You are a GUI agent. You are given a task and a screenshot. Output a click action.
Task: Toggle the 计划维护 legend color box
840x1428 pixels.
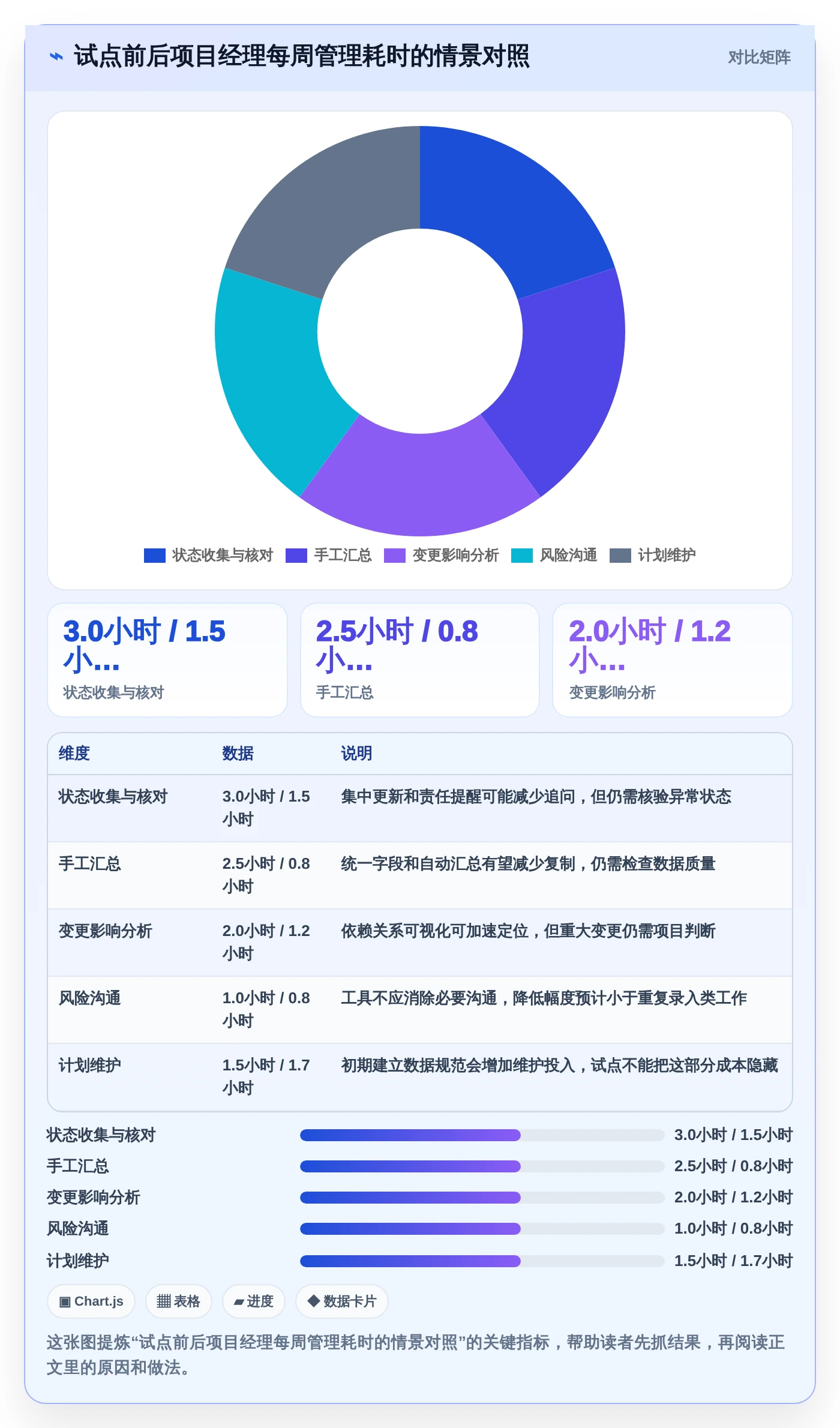point(620,556)
